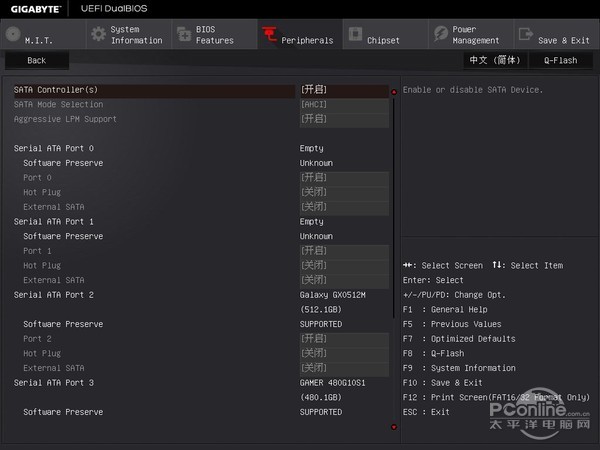Screen dimensions: 600x450
Task: Click the Power Management icon
Action: coord(441,35)
